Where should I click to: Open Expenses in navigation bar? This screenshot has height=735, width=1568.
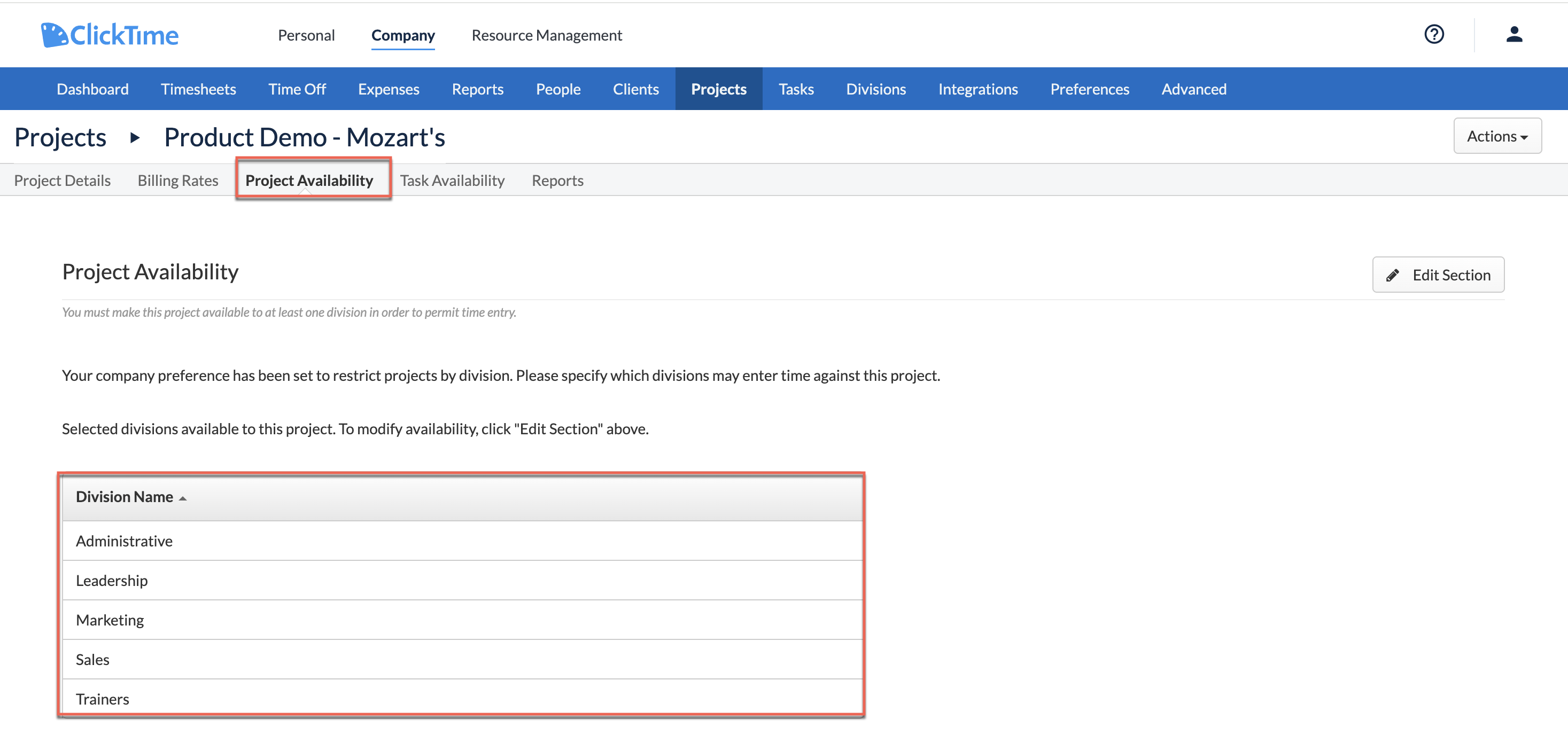coord(389,89)
